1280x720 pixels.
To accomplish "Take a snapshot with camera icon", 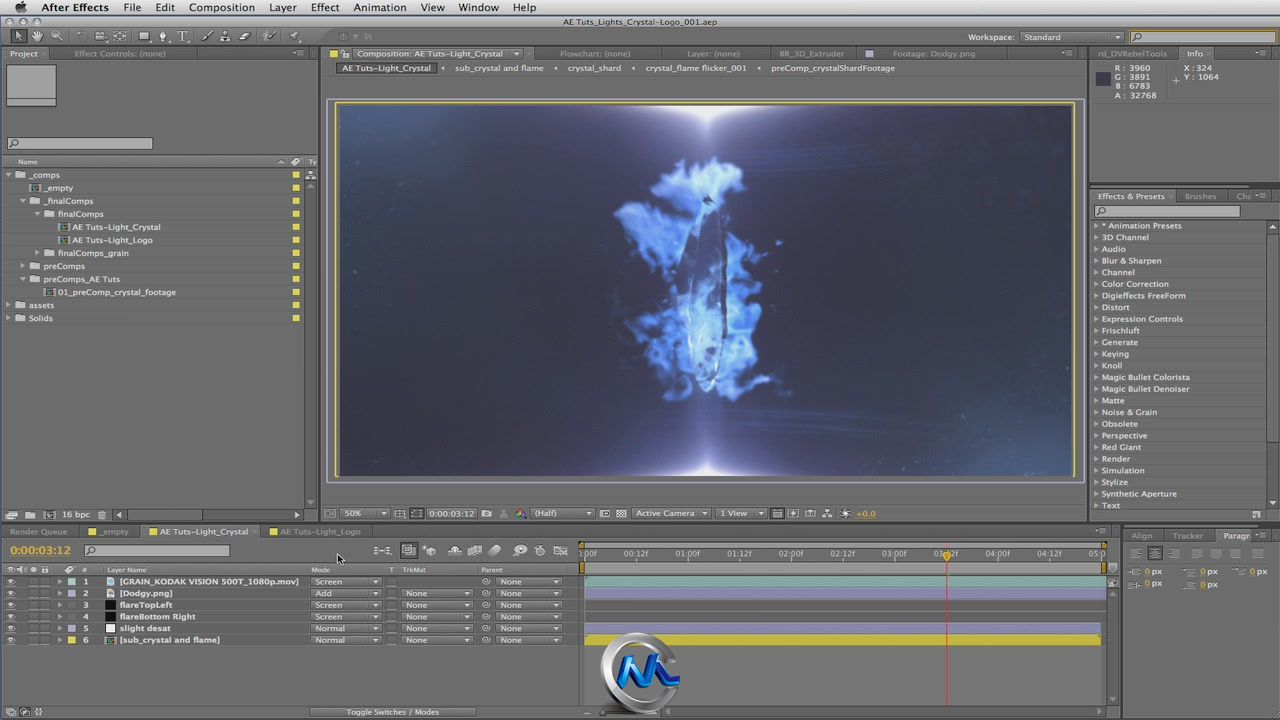I will click(x=486, y=513).
